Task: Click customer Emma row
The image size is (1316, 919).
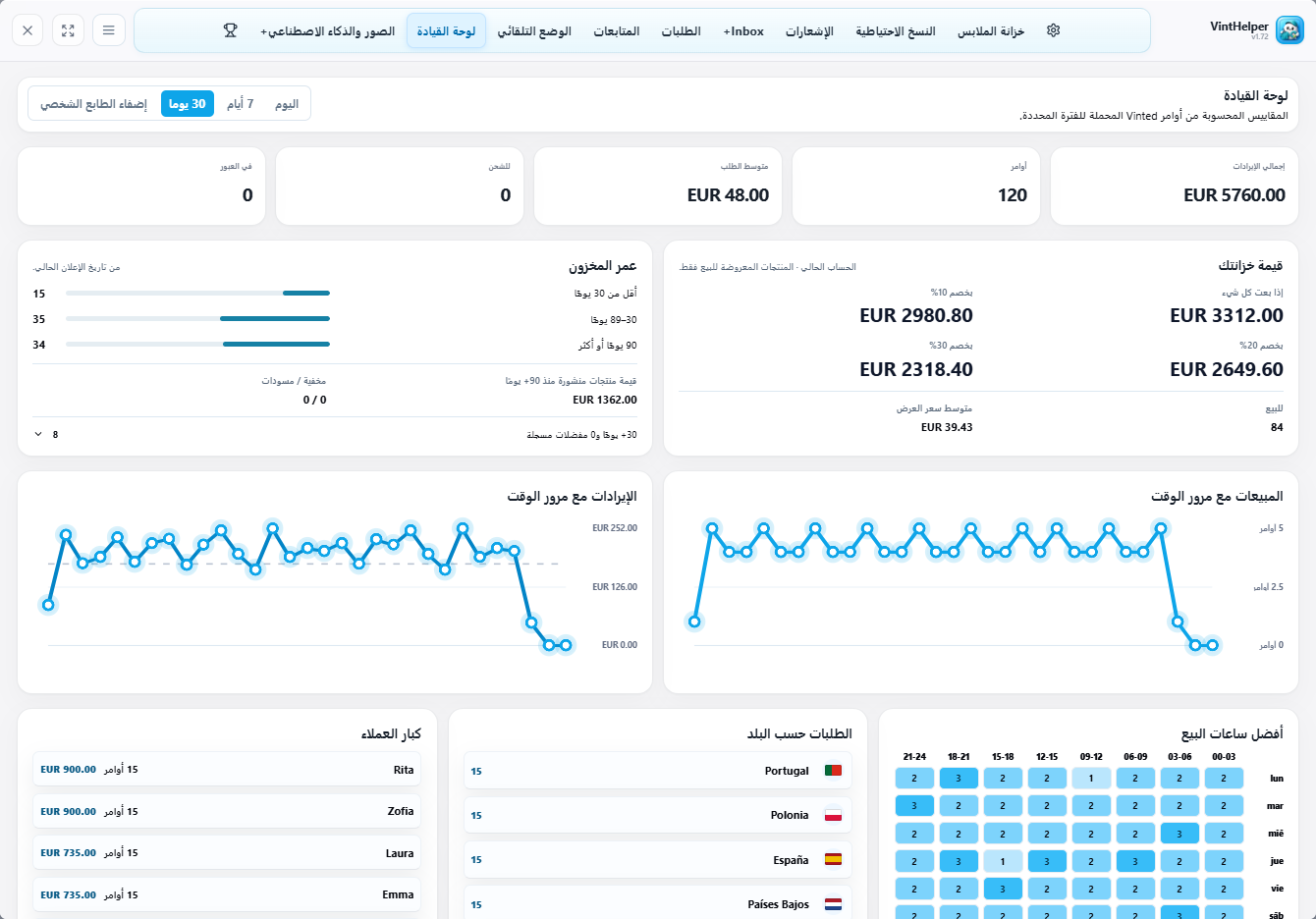Action: coord(227,894)
